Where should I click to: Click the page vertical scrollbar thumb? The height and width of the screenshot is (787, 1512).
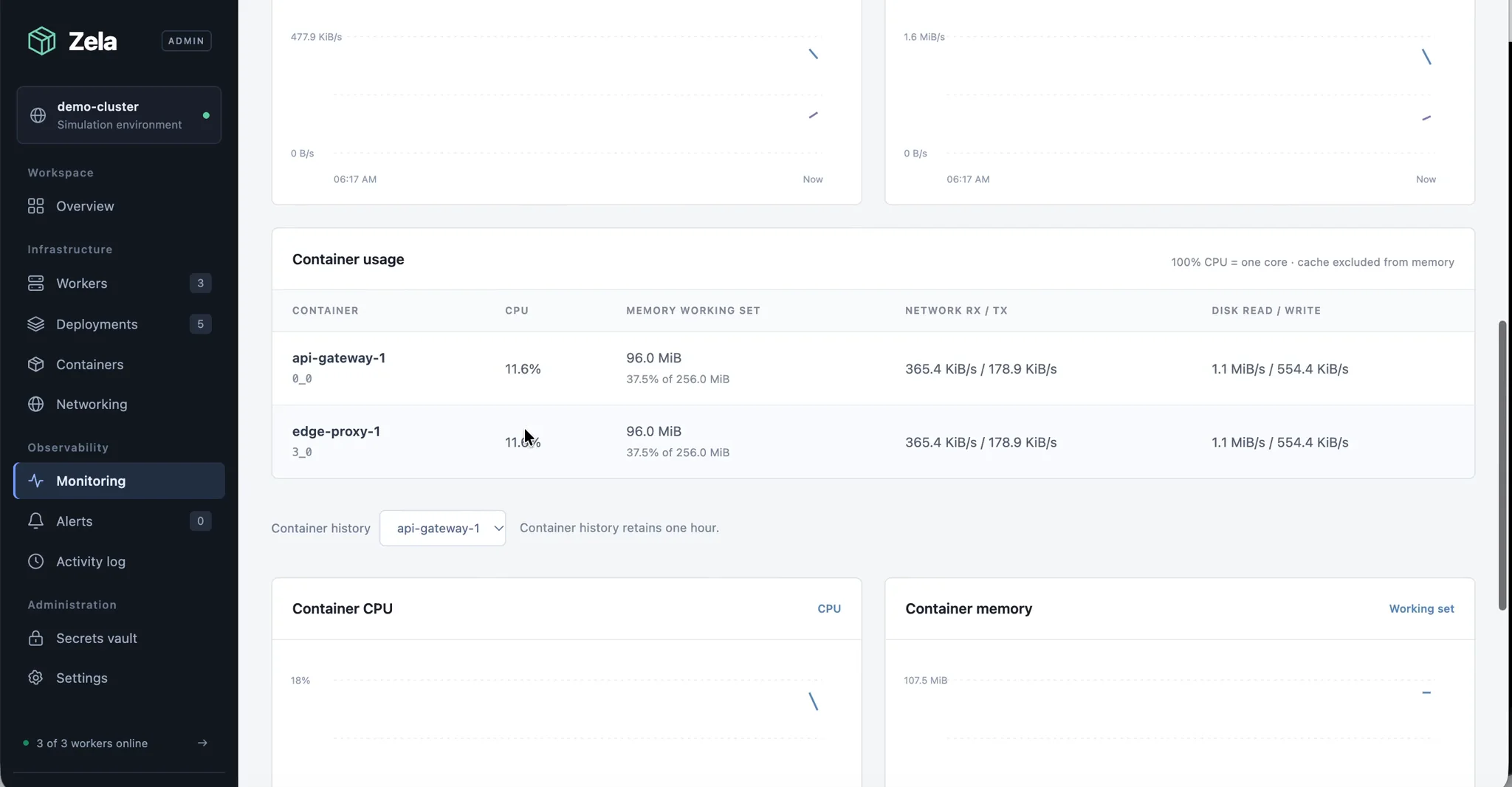click(x=1502, y=465)
